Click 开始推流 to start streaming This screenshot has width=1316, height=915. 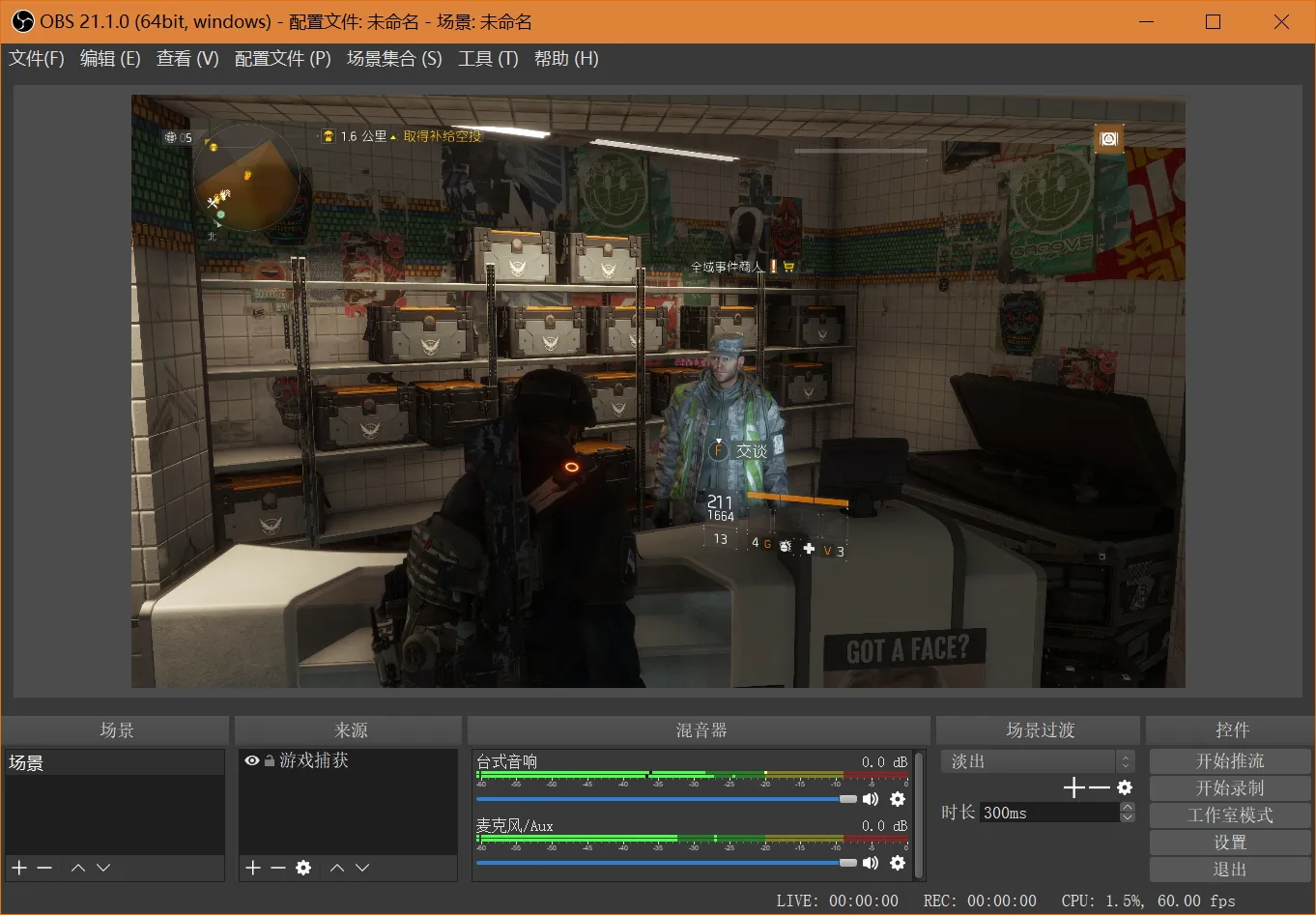[x=1230, y=761]
